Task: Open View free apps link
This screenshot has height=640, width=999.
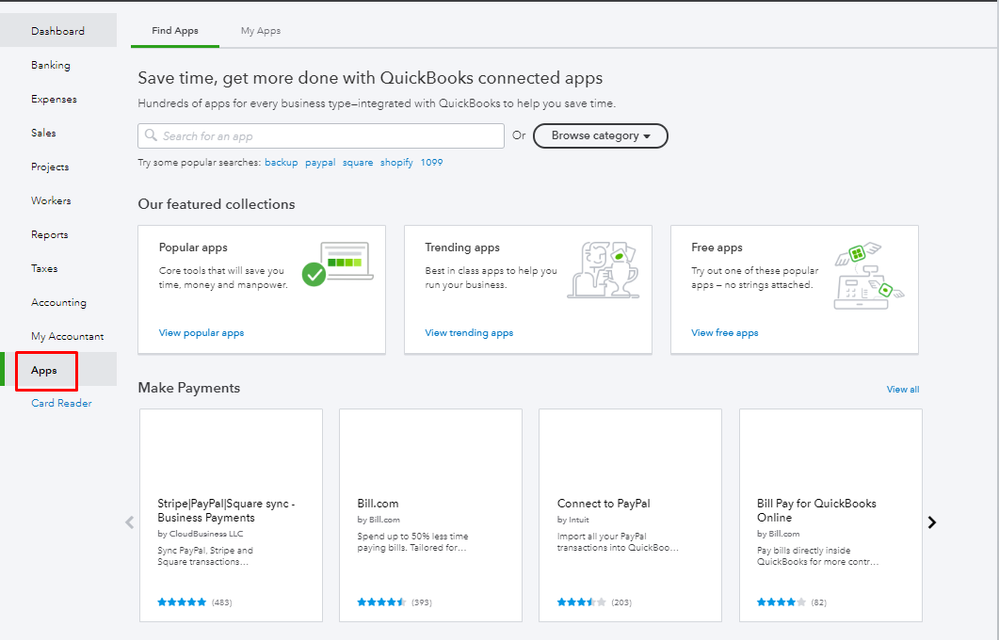Action: [x=725, y=333]
